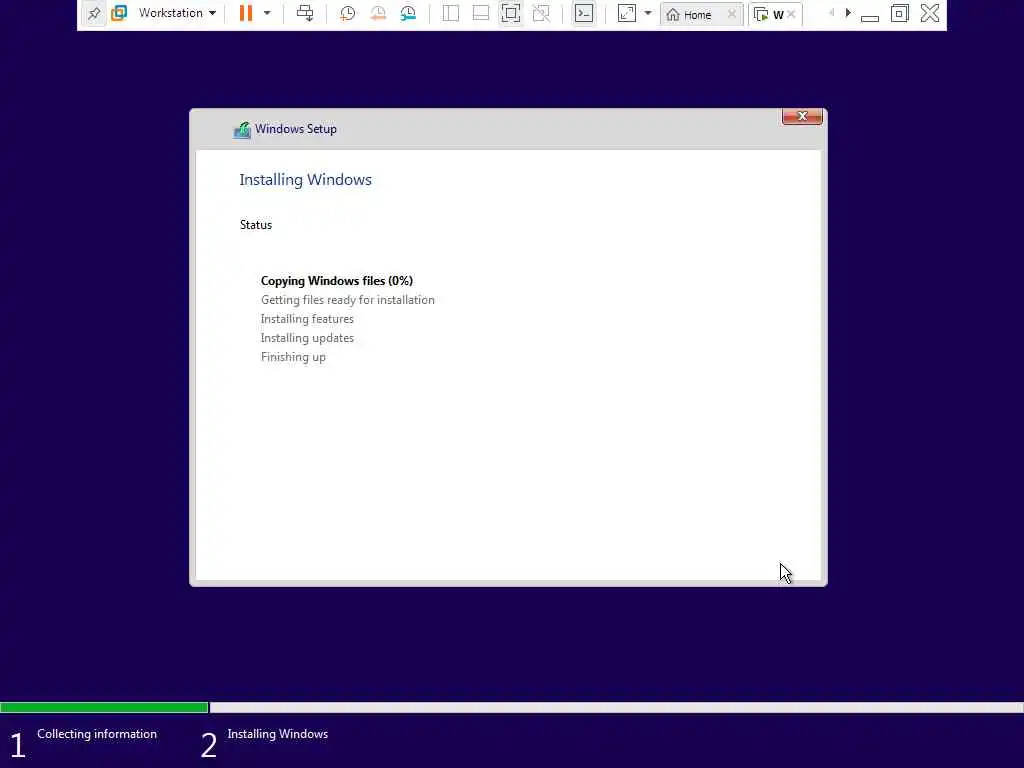Click the 'Installing features' step text
1024x768 pixels.
pyautogui.click(x=307, y=319)
